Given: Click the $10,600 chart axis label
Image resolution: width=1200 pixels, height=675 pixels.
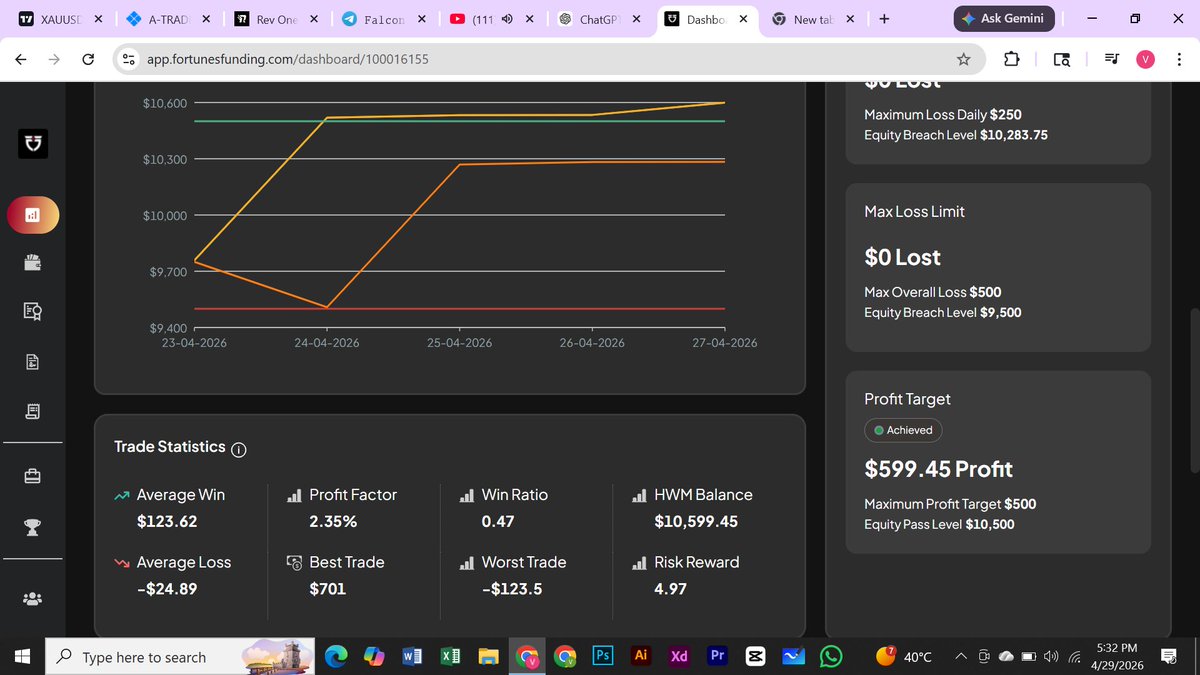Looking at the screenshot, I should pyautogui.click(x=164, y=103).
